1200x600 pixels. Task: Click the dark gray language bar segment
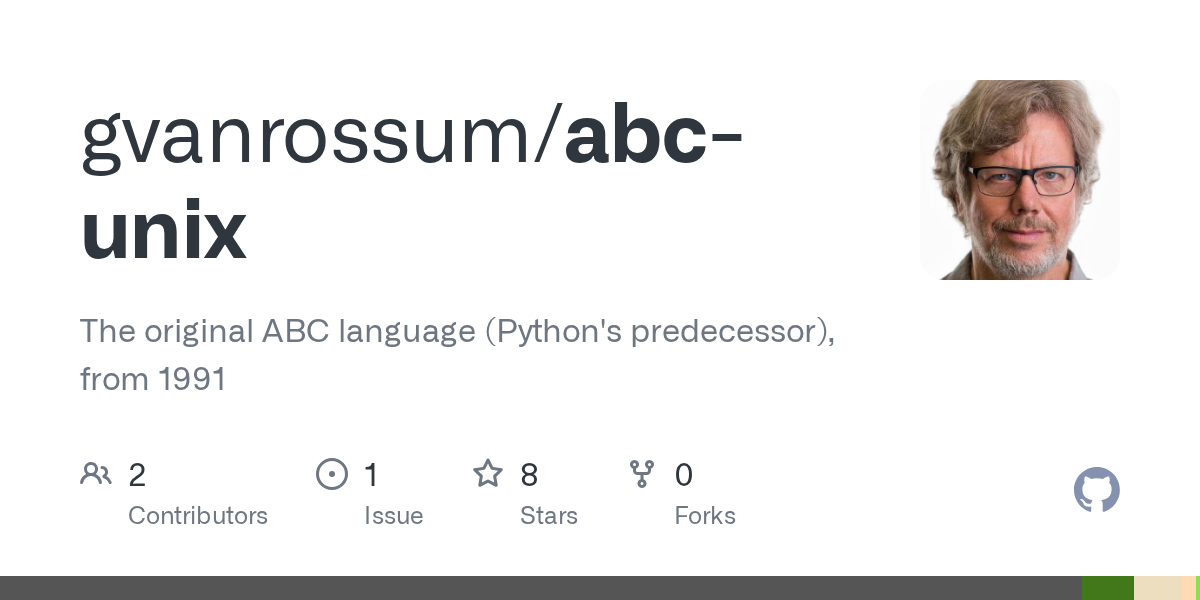[x=540, y=588]
